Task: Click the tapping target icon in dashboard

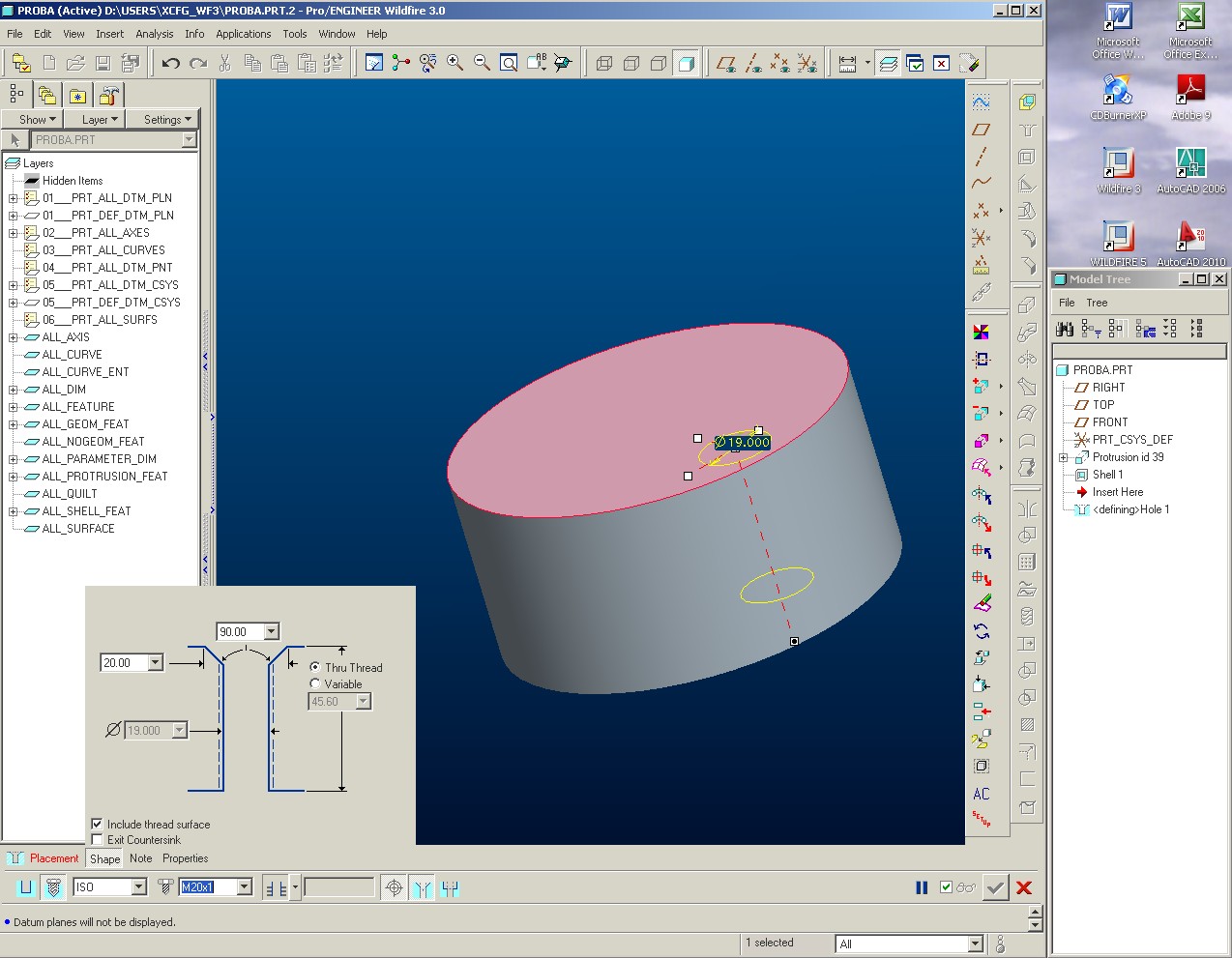Action: [394, 887]
